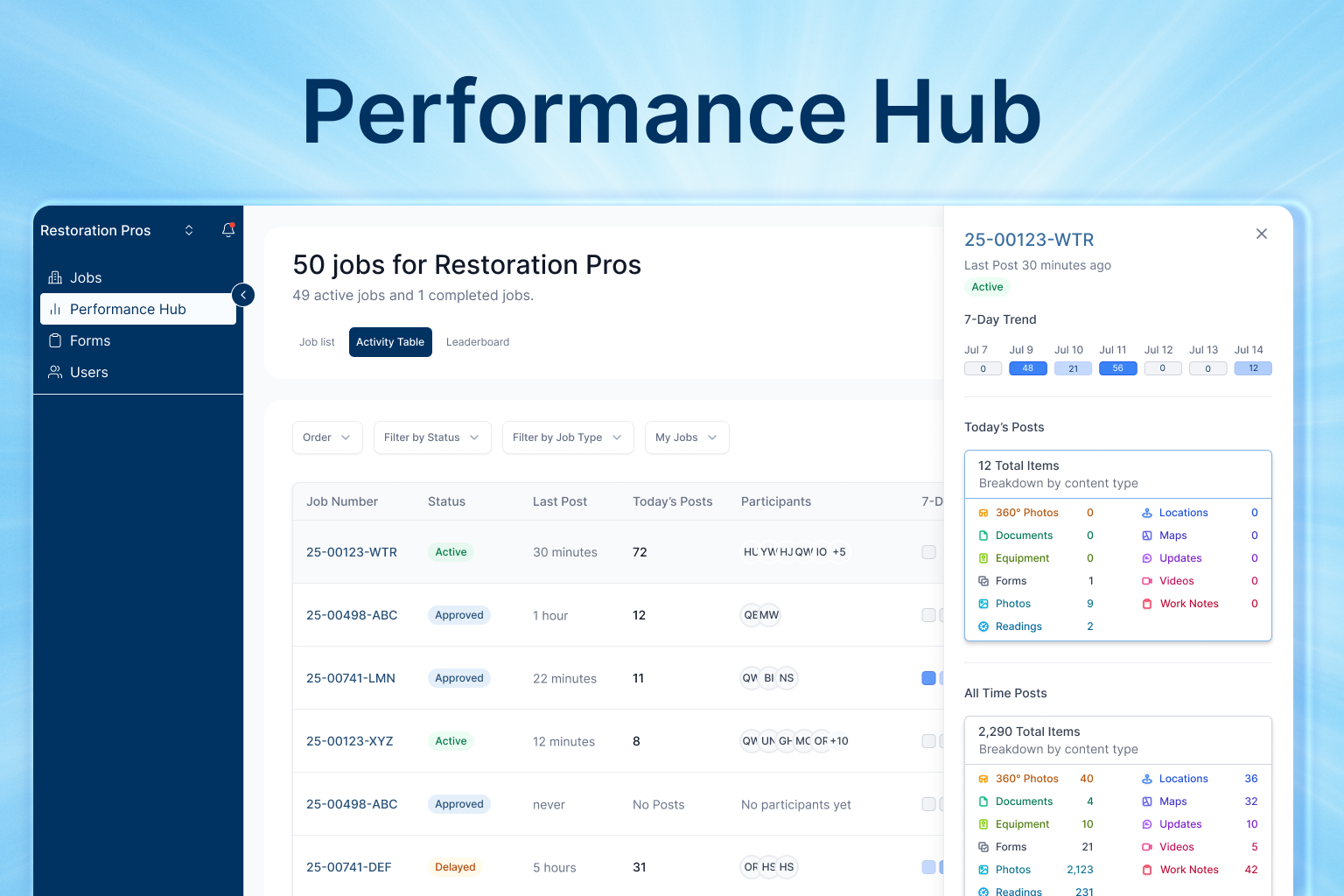The image size is (1344, 896).
Task: Click the NS participant avatar in 25-00741-LMN row
Action: pos(787,678)
